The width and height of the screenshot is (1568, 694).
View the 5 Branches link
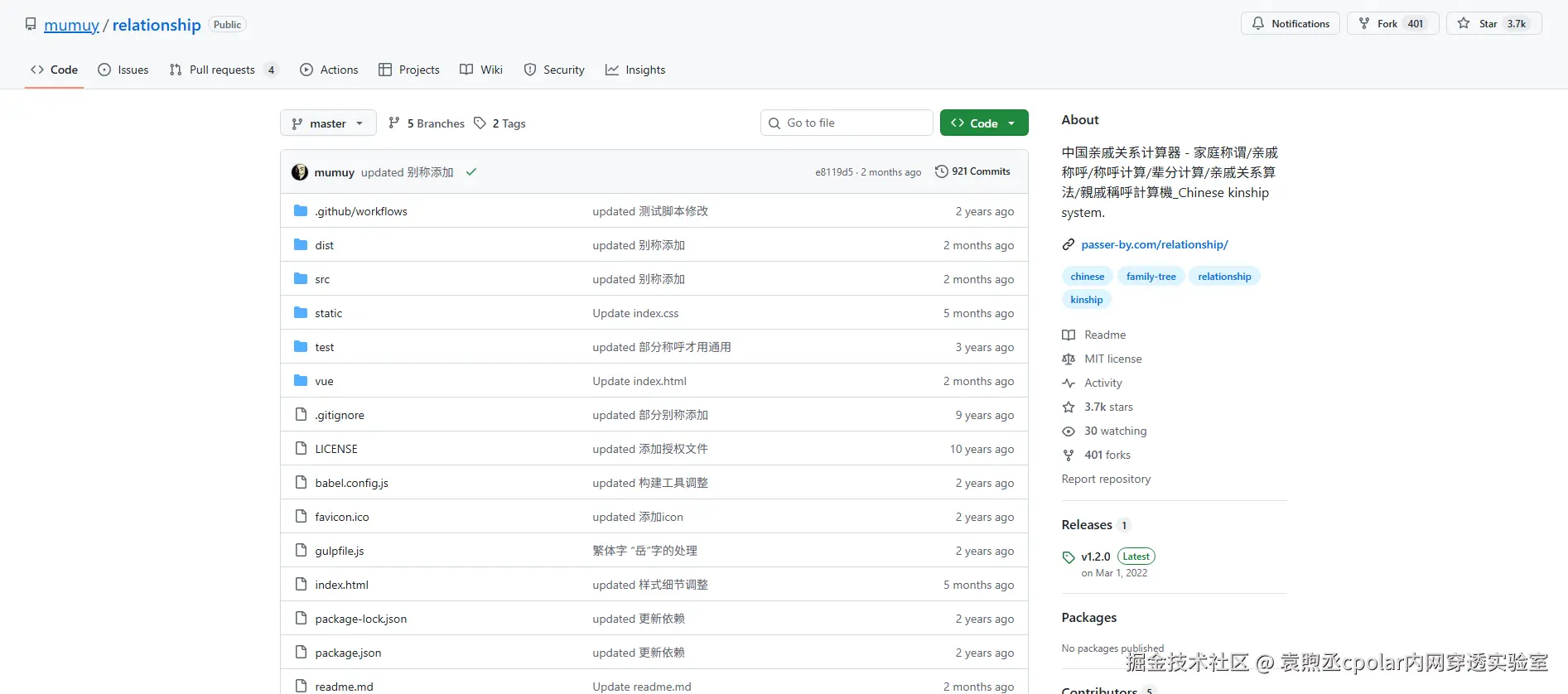[427, 123]
